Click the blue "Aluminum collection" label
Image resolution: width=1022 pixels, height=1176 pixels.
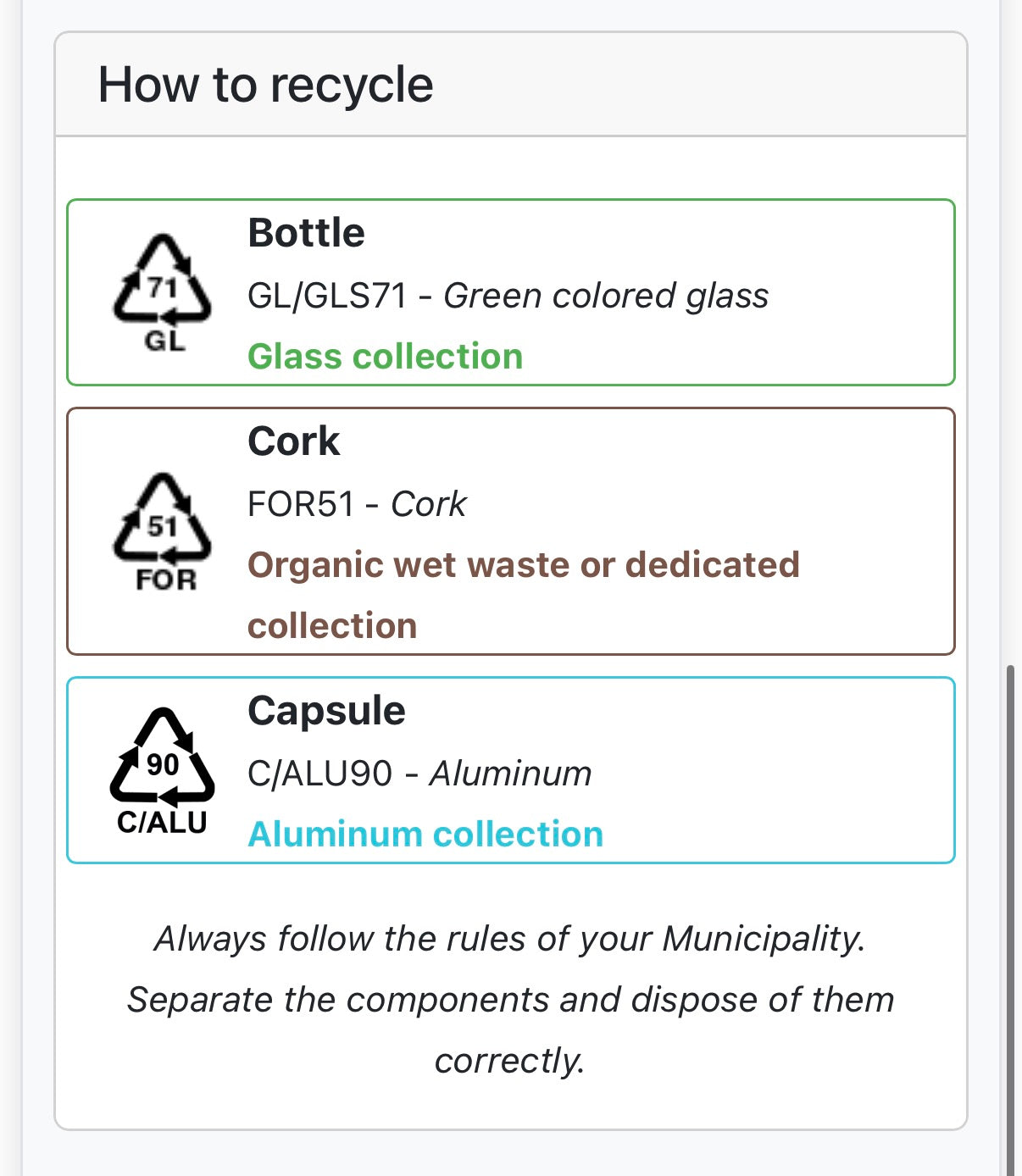[x=425, y=835]
